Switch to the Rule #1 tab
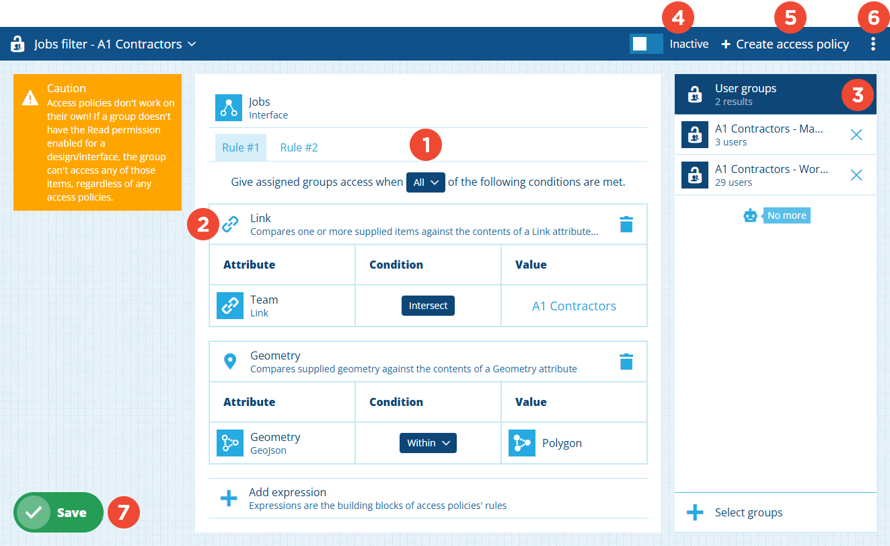The image size is (890, 546). pyautogui.click(x=241, y=148)
